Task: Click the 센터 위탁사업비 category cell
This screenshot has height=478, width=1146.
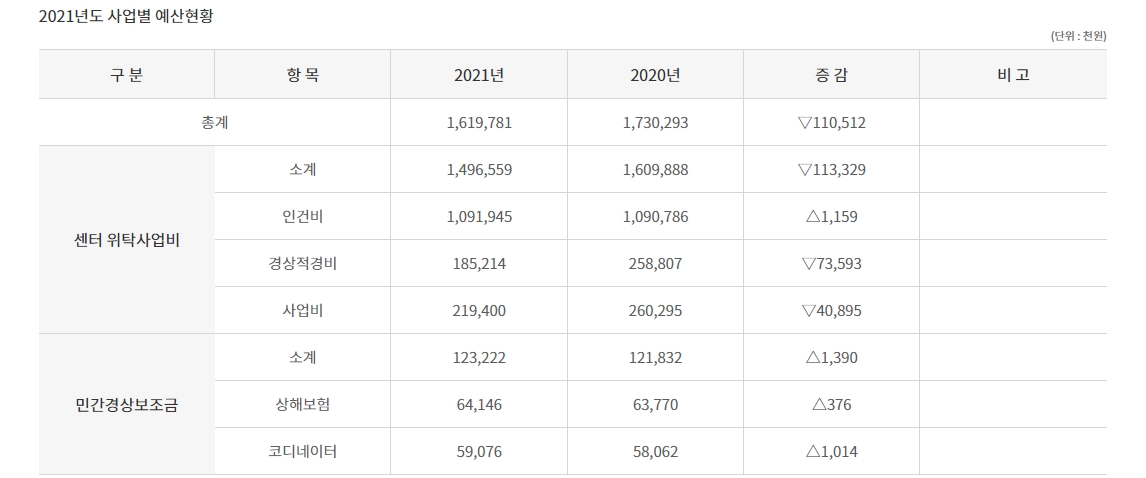Action: (x=127, y=241)
